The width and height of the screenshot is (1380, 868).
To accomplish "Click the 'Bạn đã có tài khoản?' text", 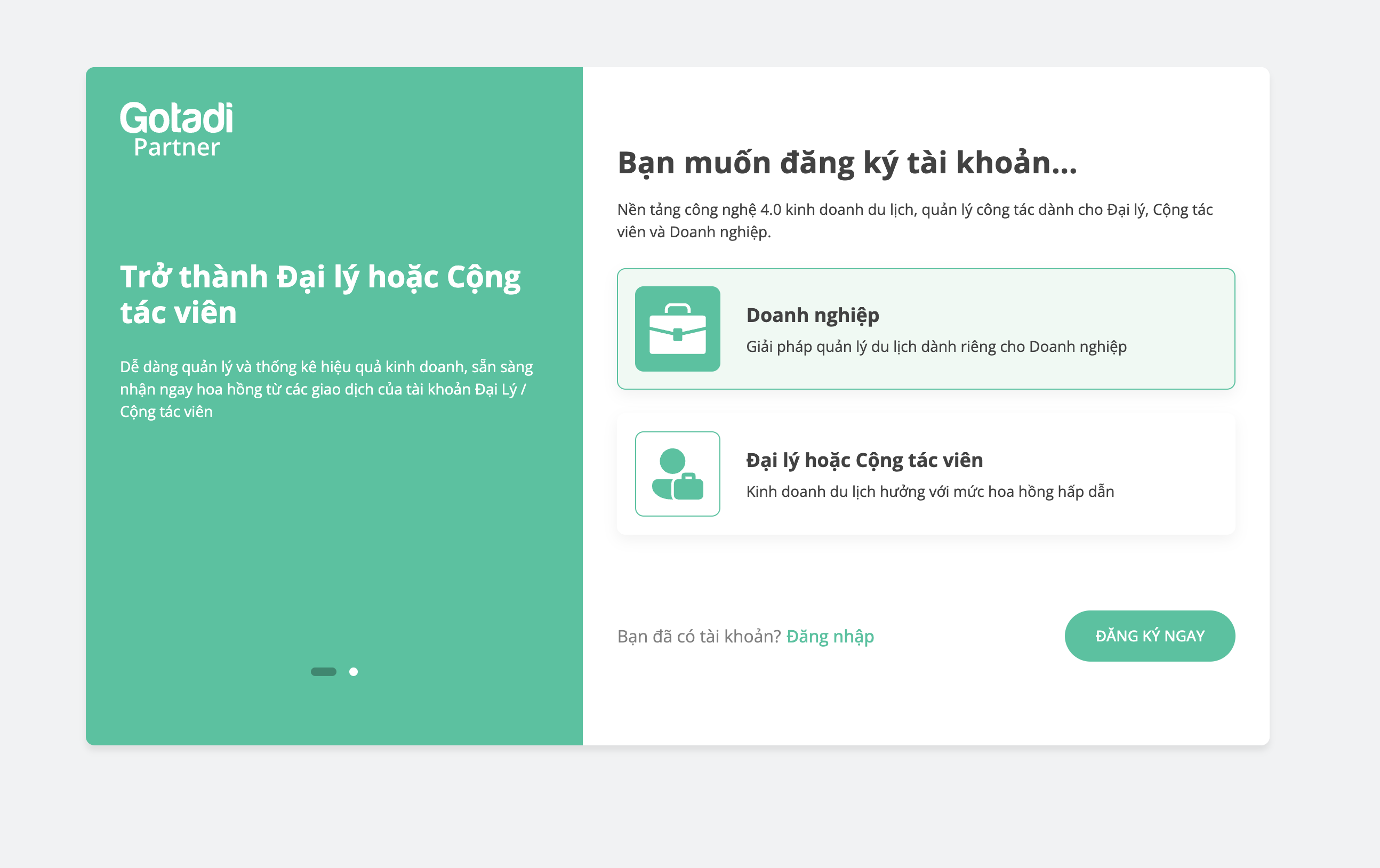I will click(x=699, y=637).
